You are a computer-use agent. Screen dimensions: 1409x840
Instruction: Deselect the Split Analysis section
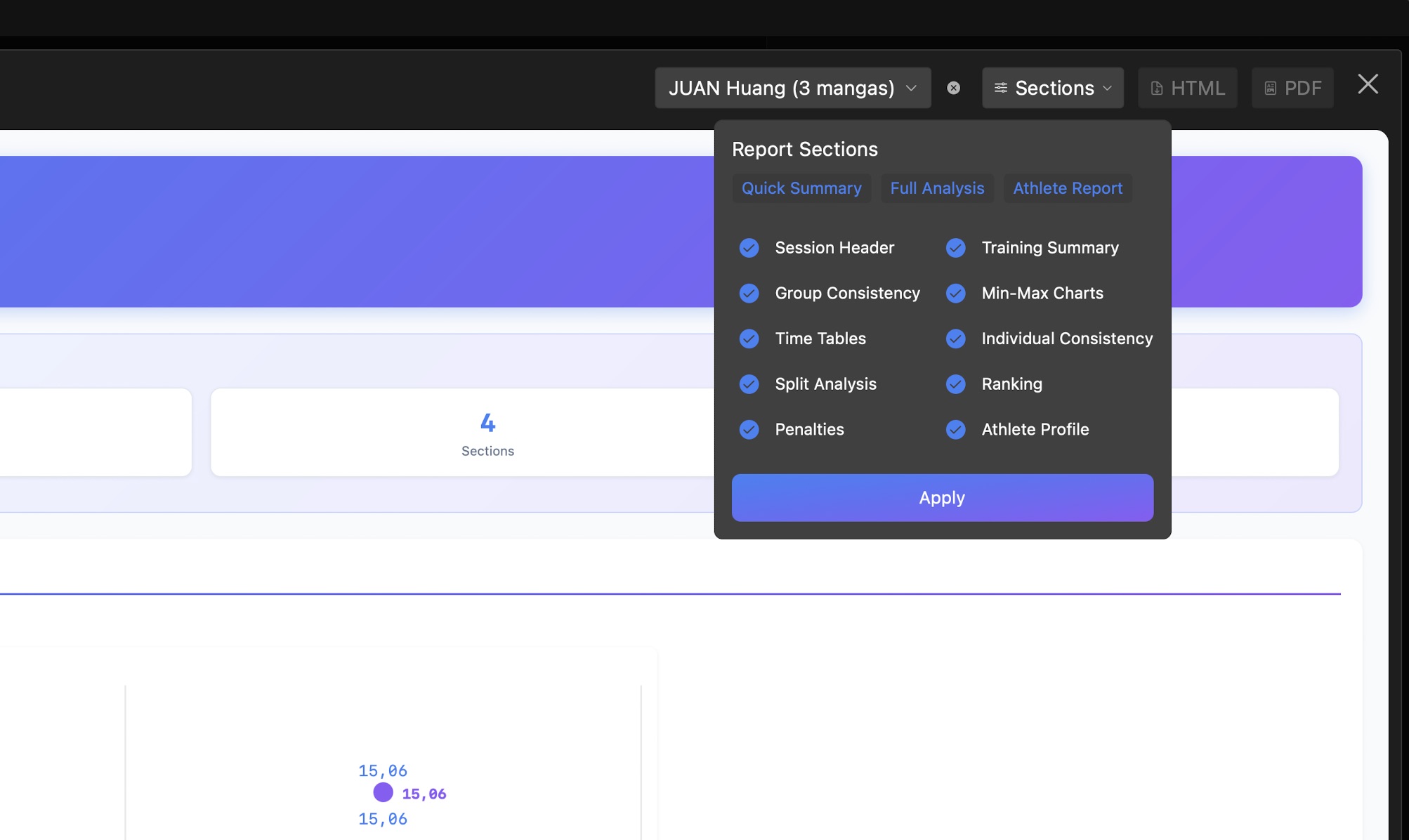(749, 384)
